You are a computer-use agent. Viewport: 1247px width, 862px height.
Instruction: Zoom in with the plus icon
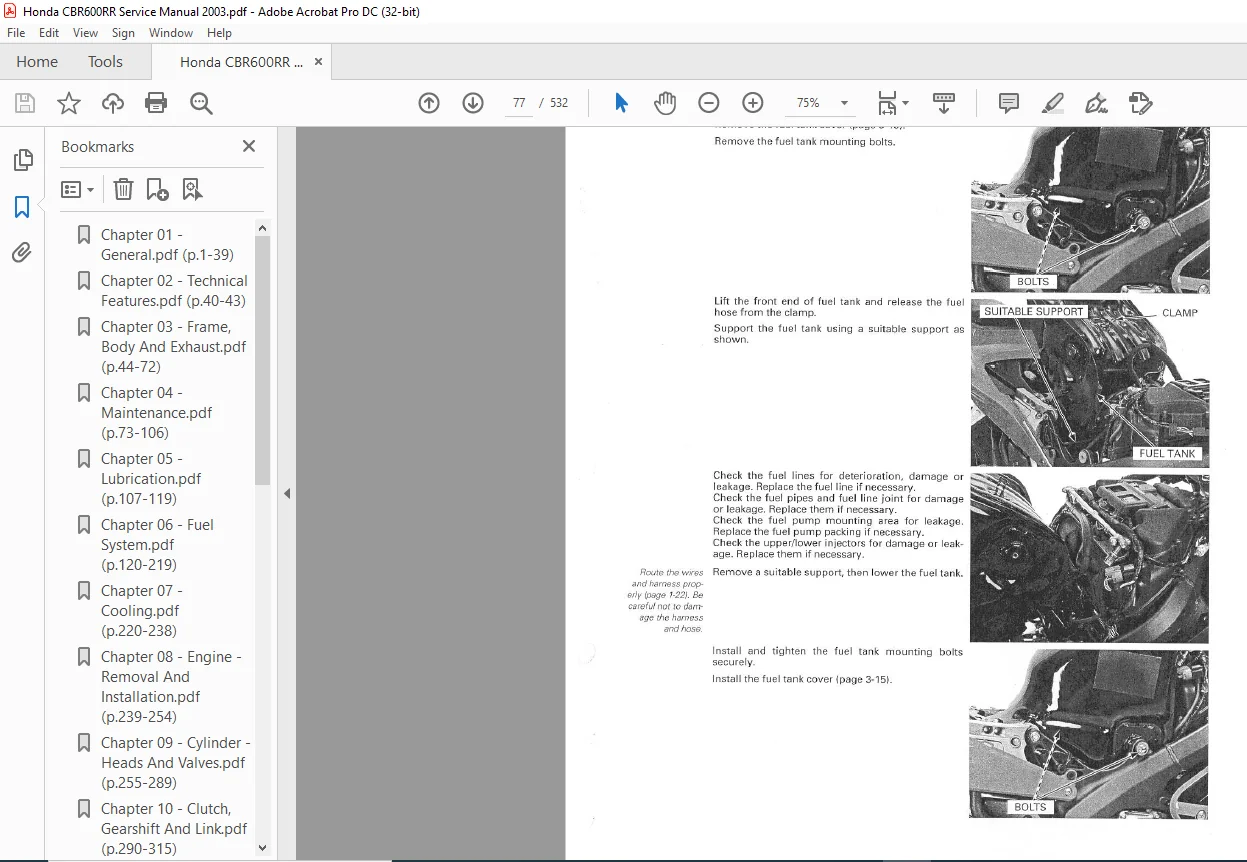point(753,103)
